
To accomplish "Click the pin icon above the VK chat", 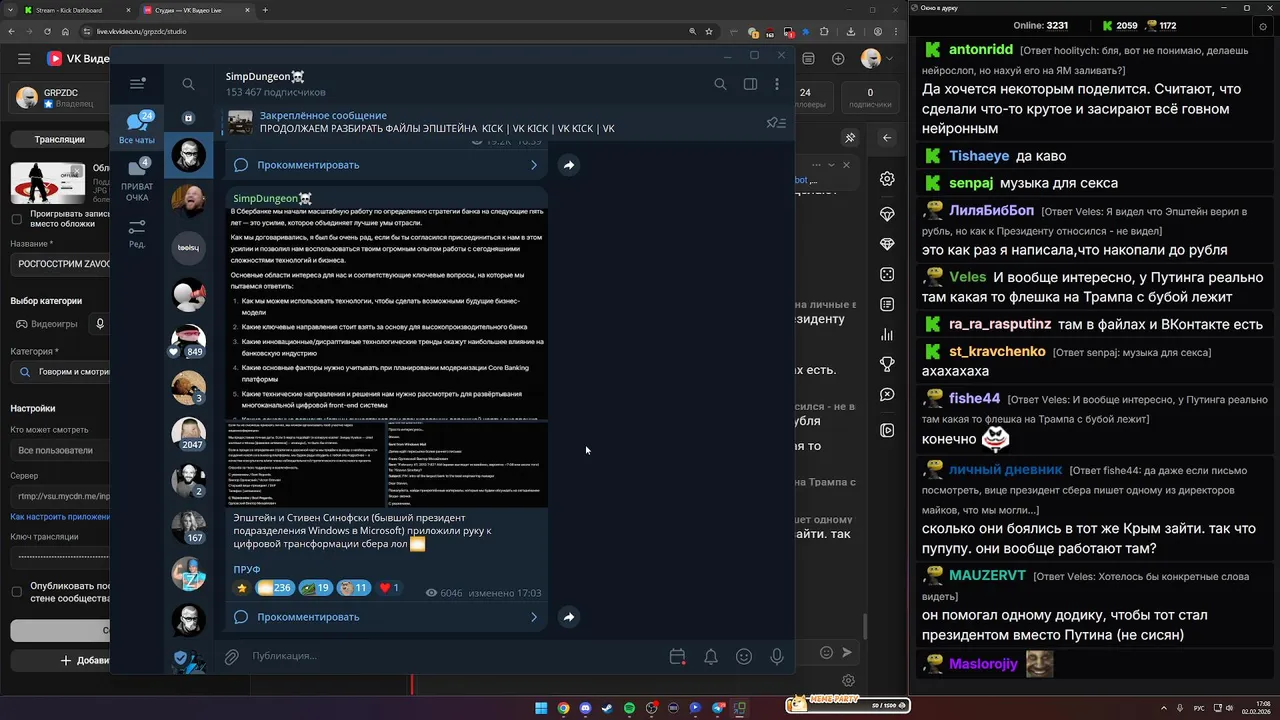I will [850, 138].
